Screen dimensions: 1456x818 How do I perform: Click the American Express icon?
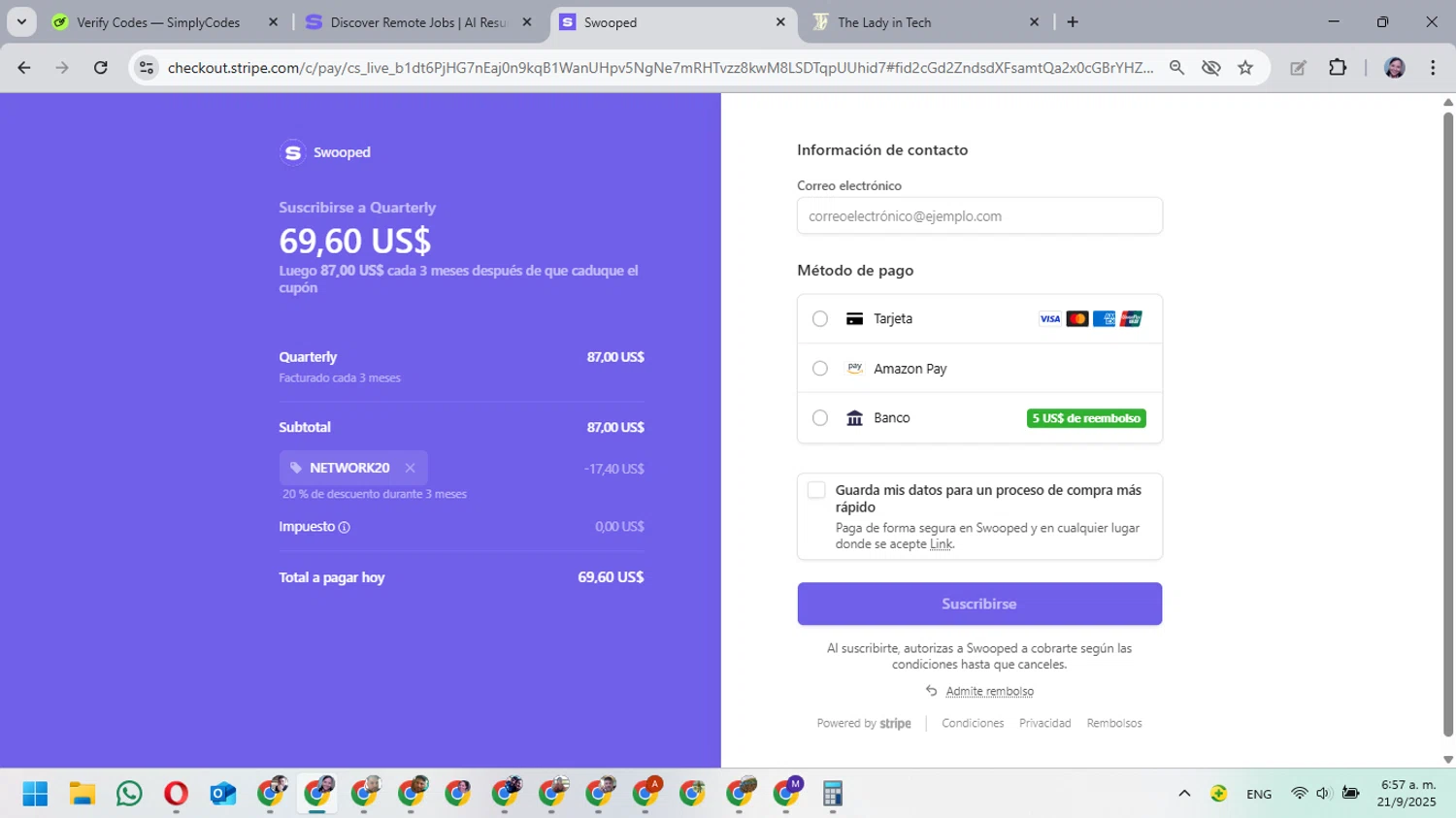[1104, 318]
